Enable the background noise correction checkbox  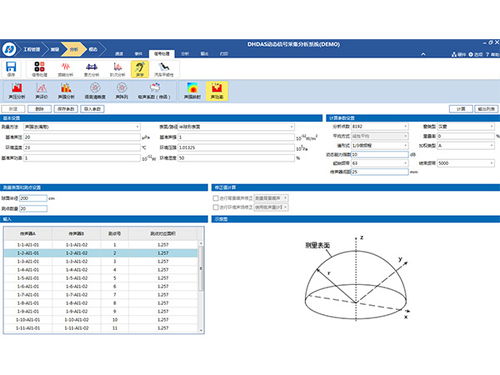[216, 198]
